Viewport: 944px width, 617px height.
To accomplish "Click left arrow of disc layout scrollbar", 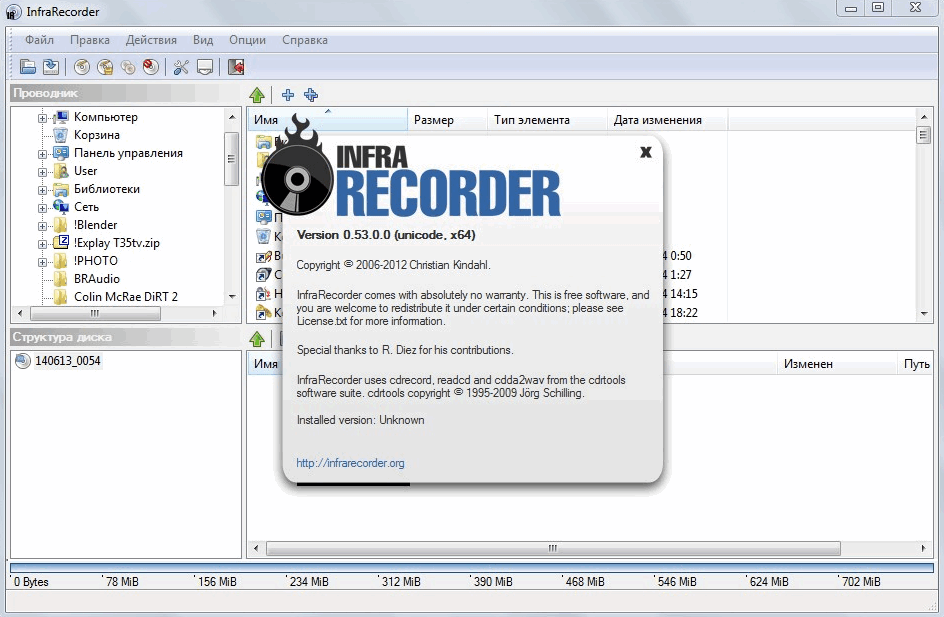I will click(256, 548).
